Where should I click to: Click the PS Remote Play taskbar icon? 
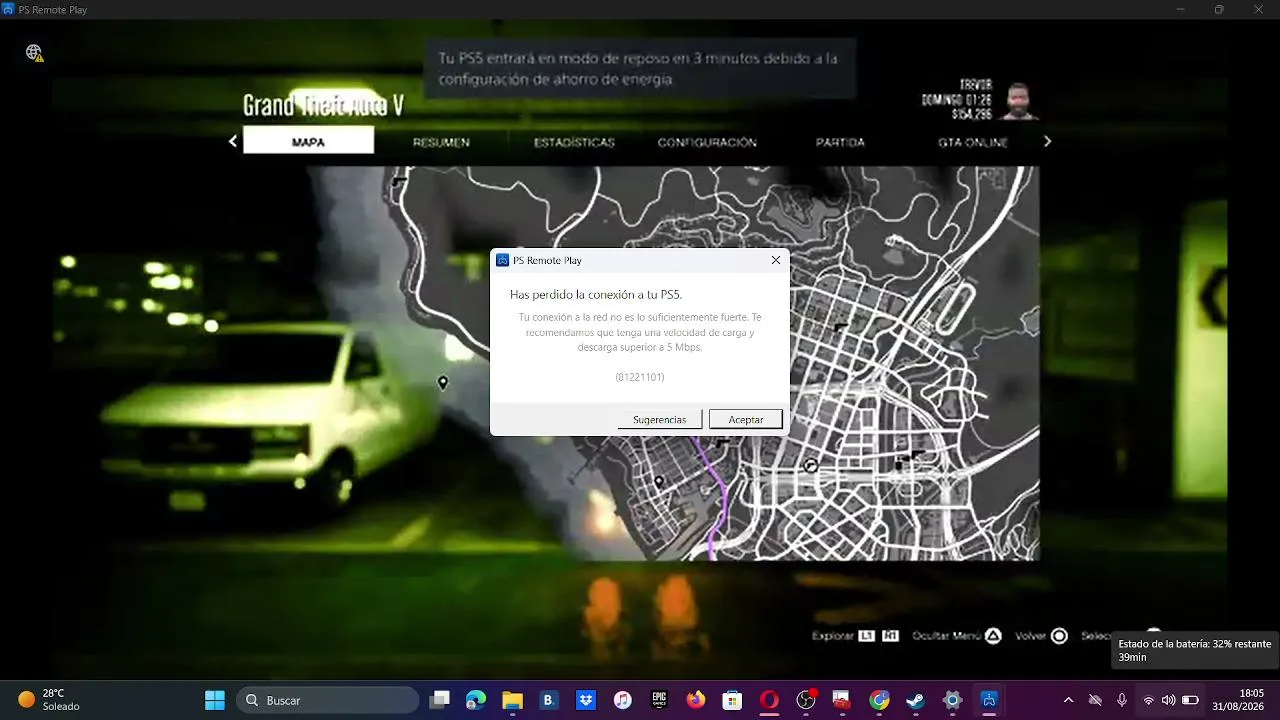coord(989,700)
